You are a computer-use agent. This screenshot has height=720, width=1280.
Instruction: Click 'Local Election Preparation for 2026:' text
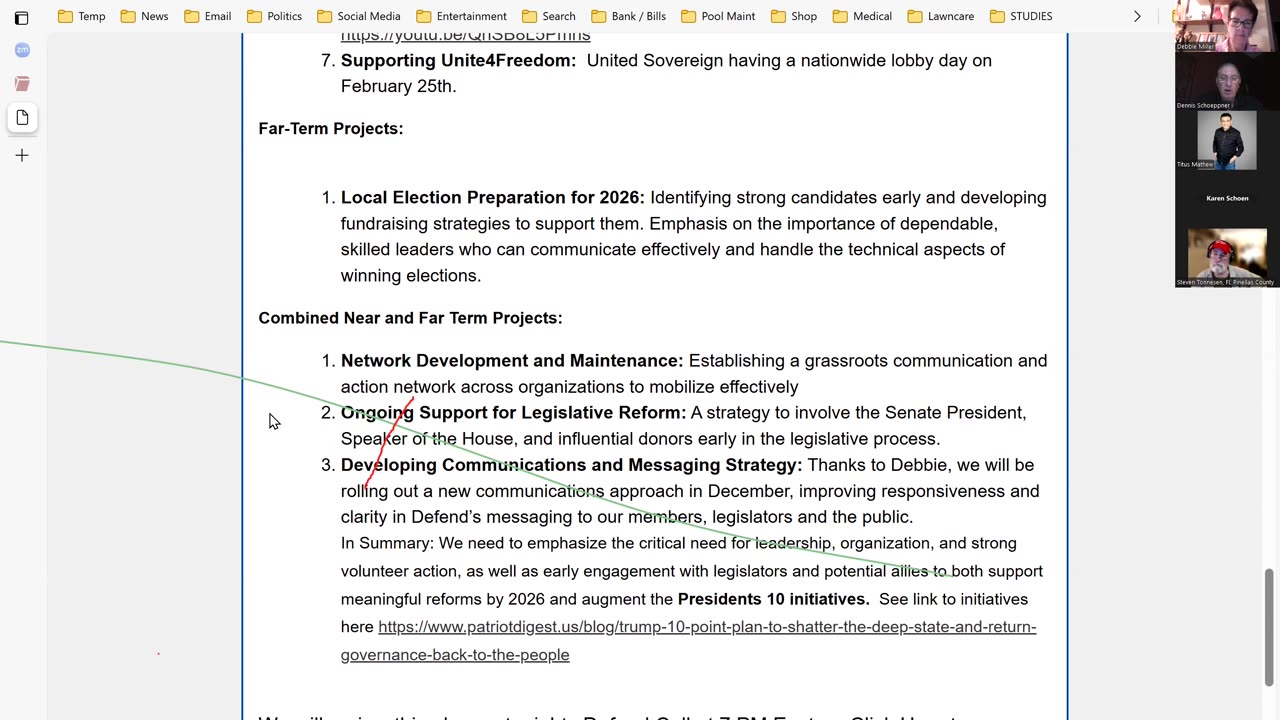click(493, 198)
